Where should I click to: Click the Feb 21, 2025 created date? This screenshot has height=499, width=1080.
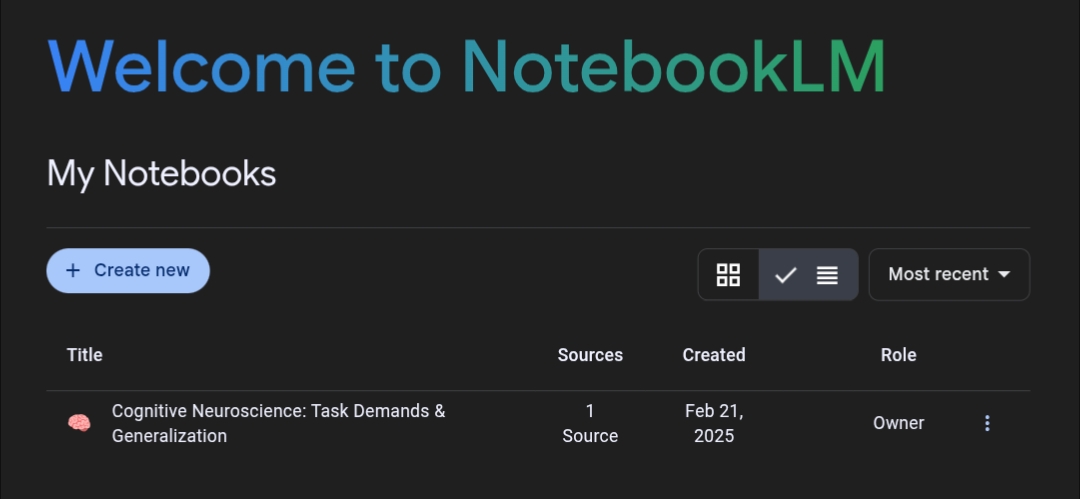point(714,423)
